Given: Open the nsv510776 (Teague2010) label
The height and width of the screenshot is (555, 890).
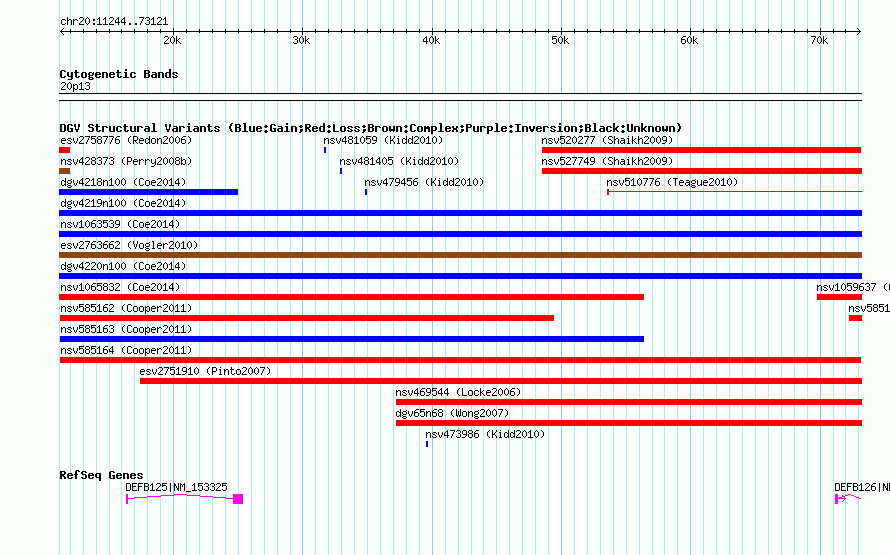Looking at the screenshot, I should 672,182.
